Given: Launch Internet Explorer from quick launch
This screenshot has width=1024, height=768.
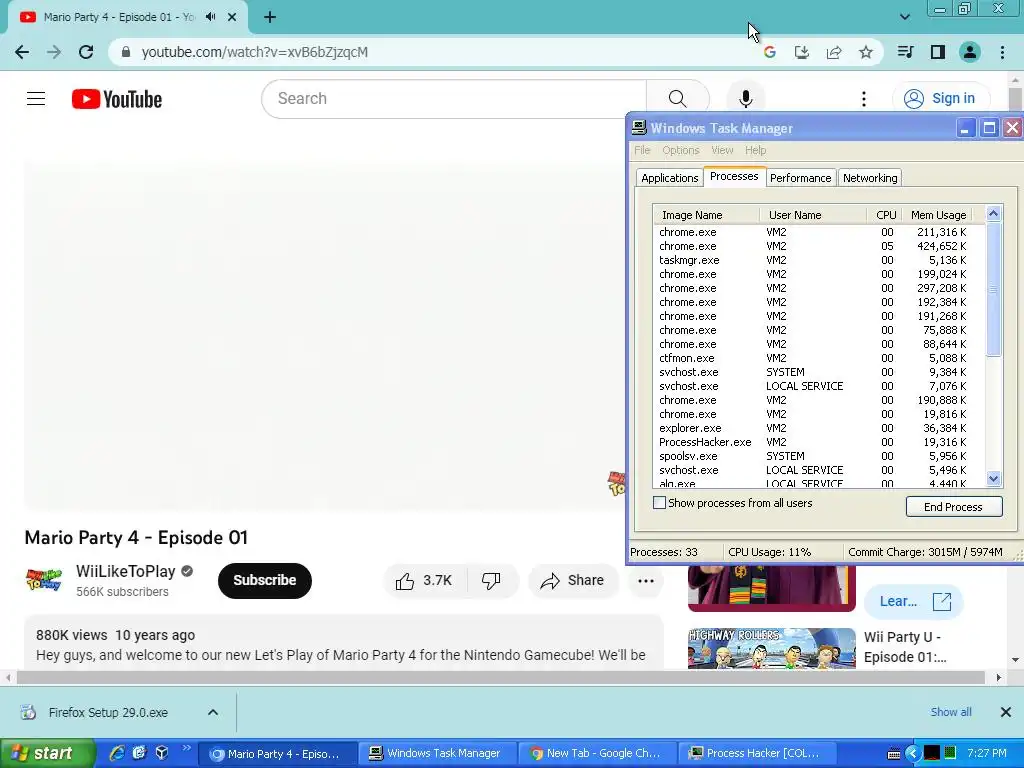Looking at the screenshot, I should tap(117, 754).
